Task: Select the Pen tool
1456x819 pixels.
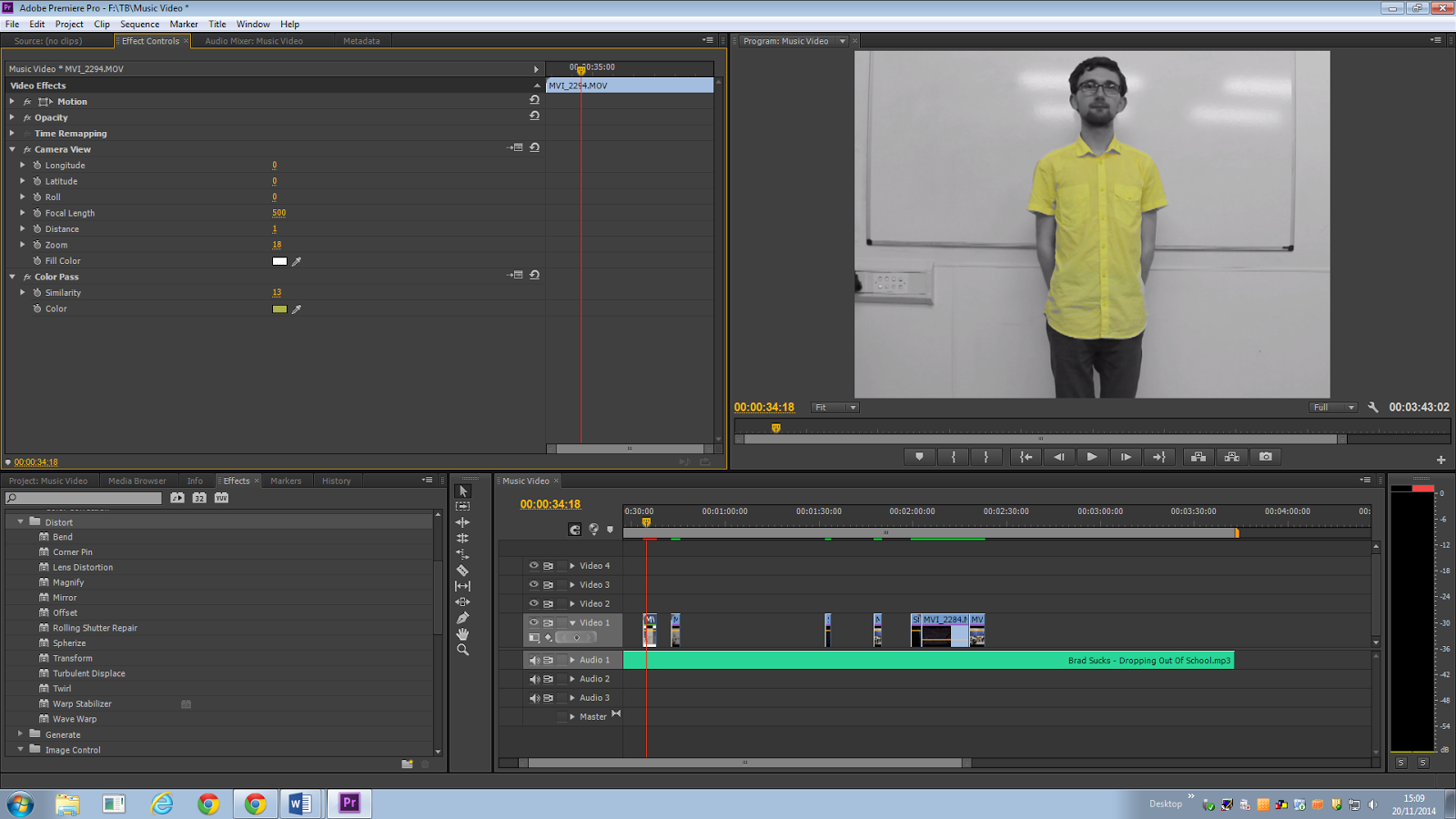Action: tap(462, 618)
